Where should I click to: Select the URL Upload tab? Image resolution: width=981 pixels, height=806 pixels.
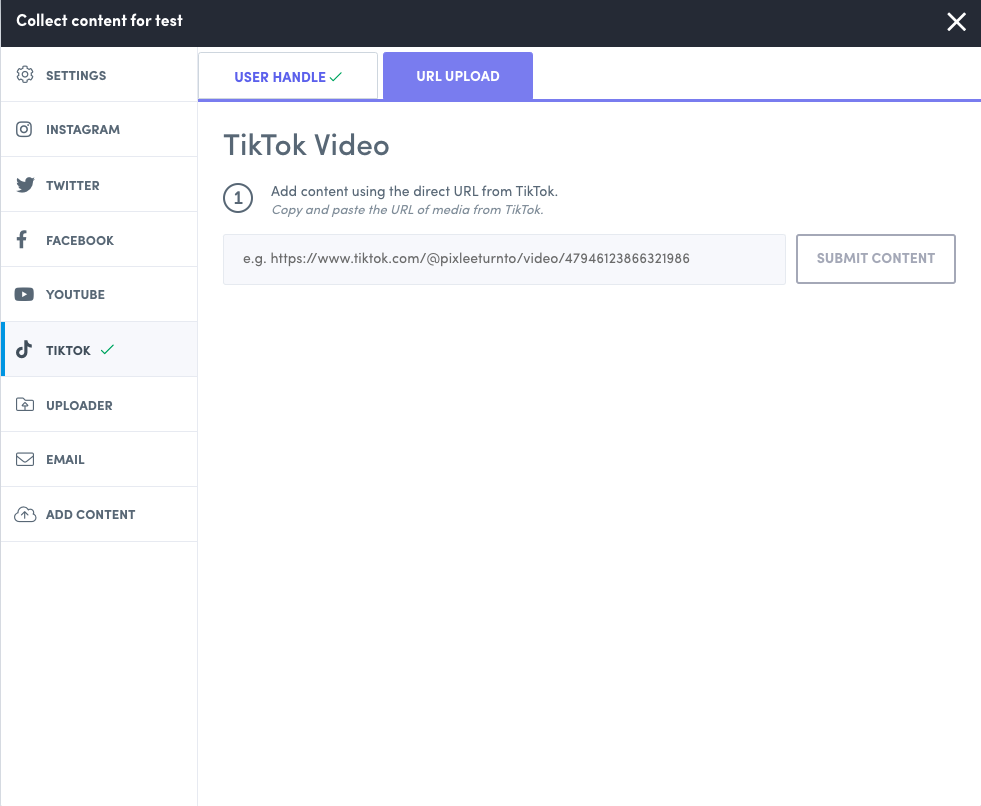(x=458, y=76)
